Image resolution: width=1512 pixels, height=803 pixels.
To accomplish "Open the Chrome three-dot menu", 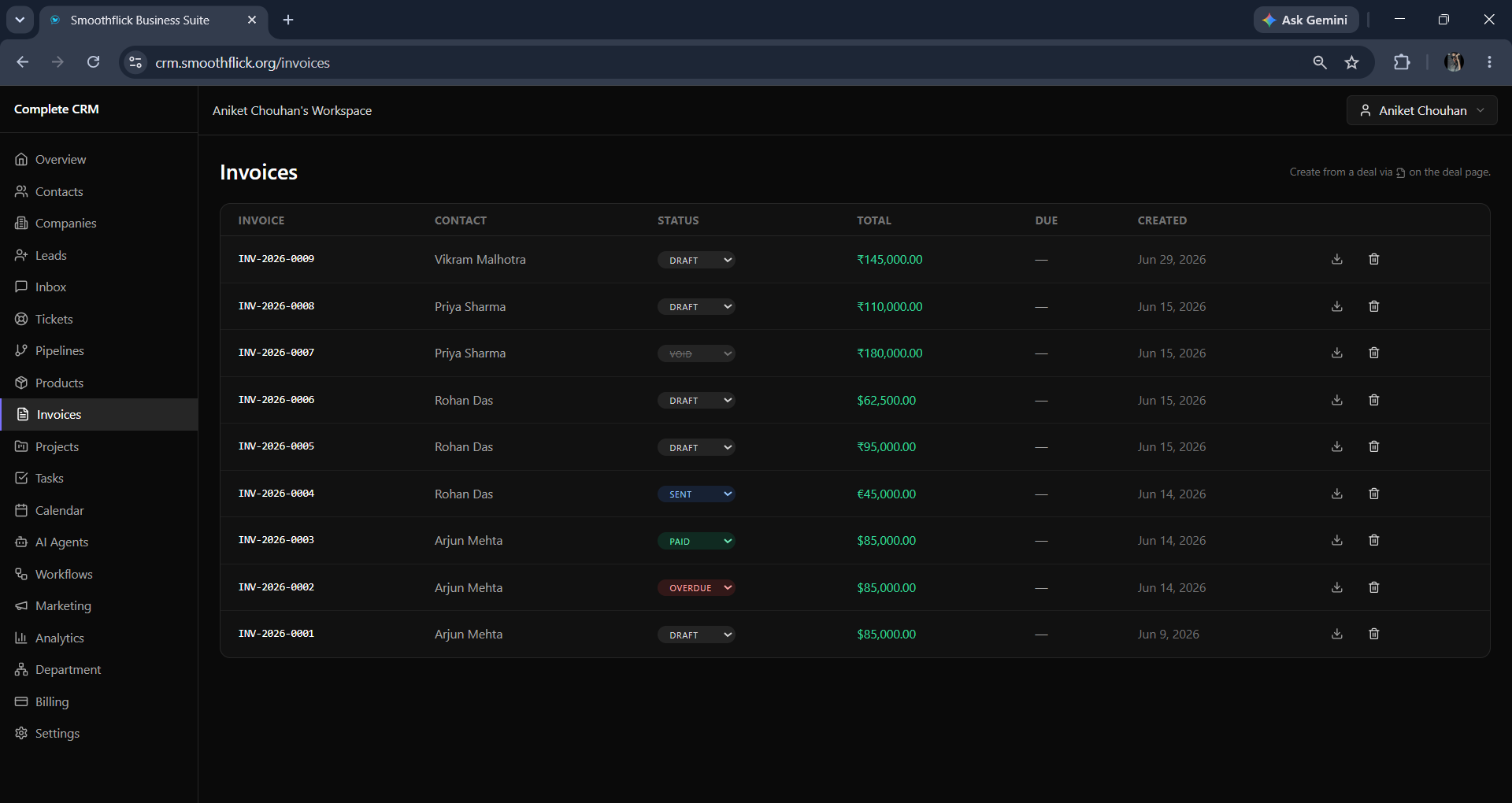I will pos(1489,62).
